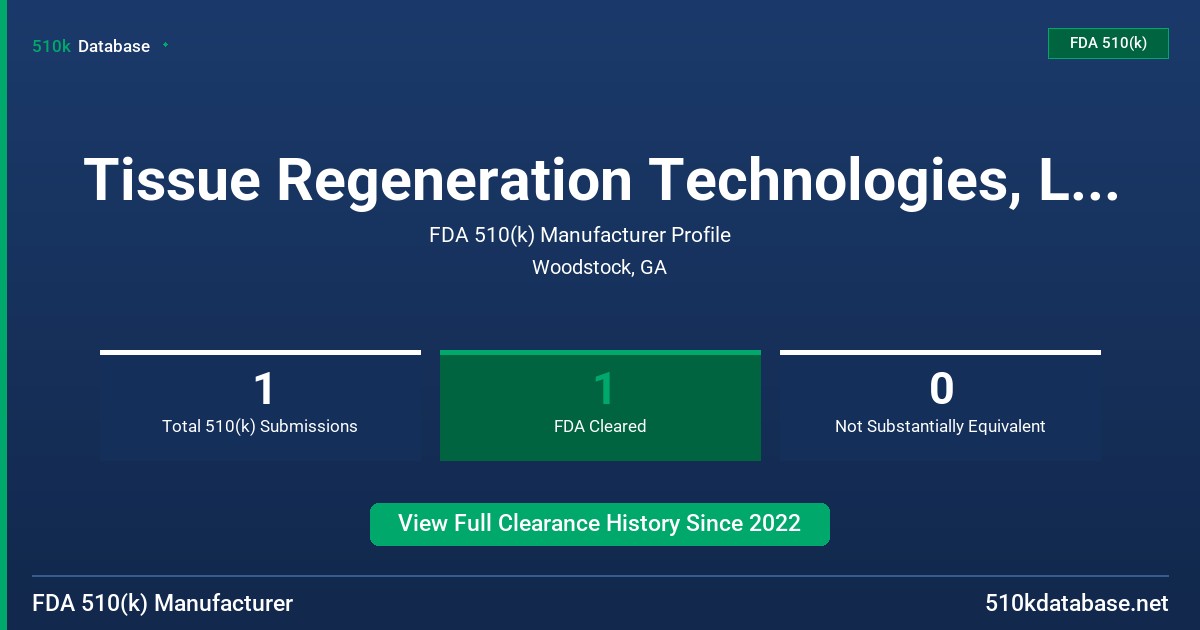Viewport: 1200px width, 630px height.
Task: Click the 510kdatabase.net footer link
Action: [x=1076, y=604]
